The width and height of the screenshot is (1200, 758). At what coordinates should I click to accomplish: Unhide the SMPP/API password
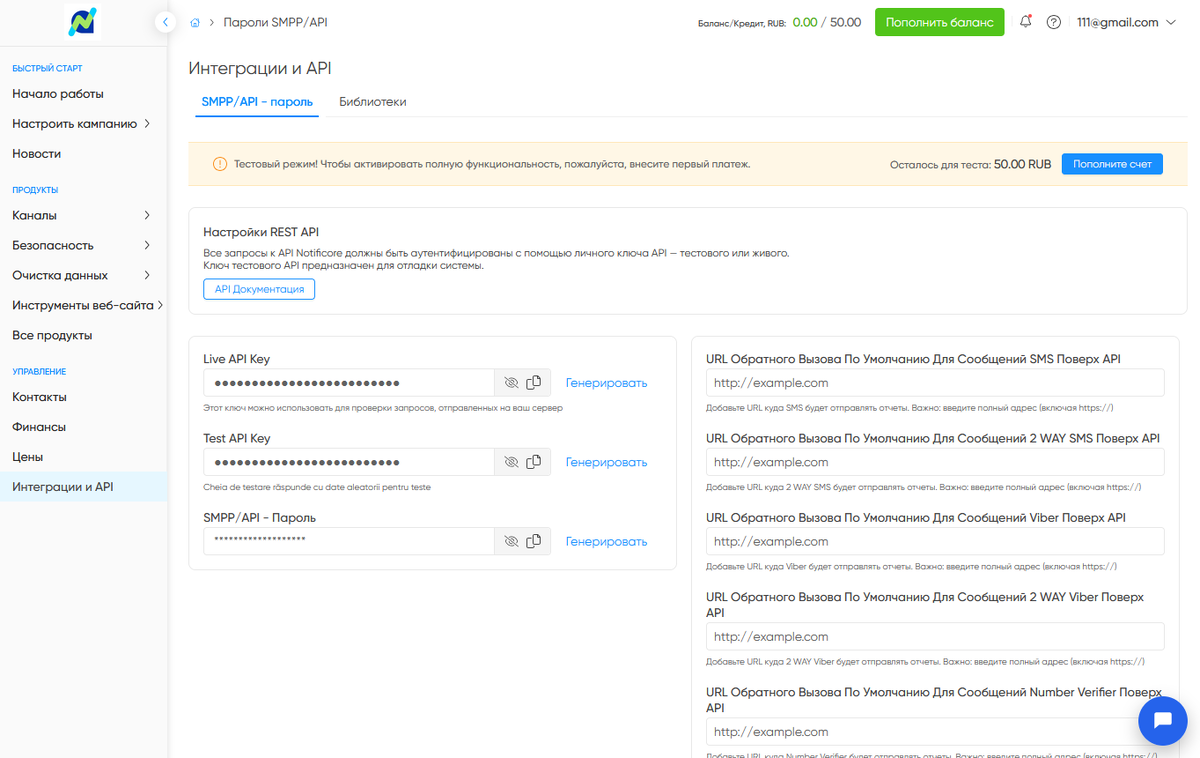pyautogui.click(x=511, y=541)
